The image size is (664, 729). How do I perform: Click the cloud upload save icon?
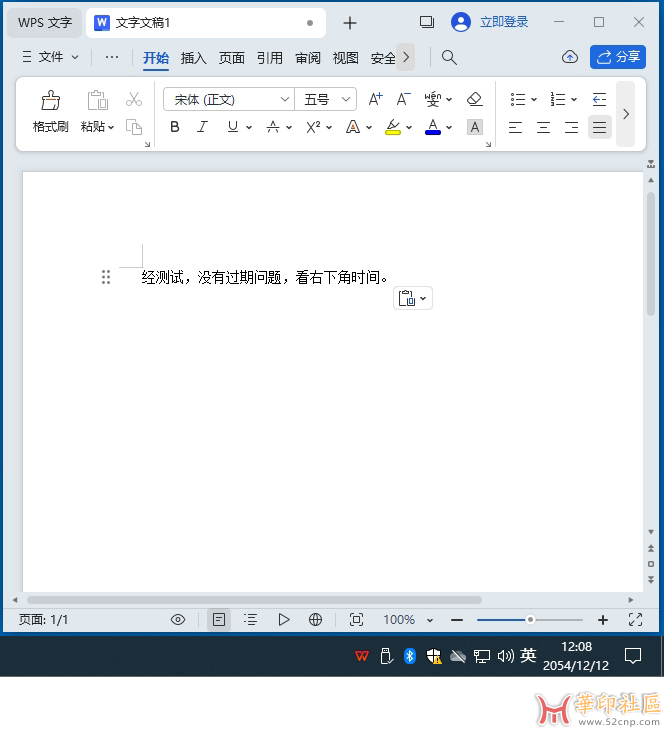click(570, 57)
